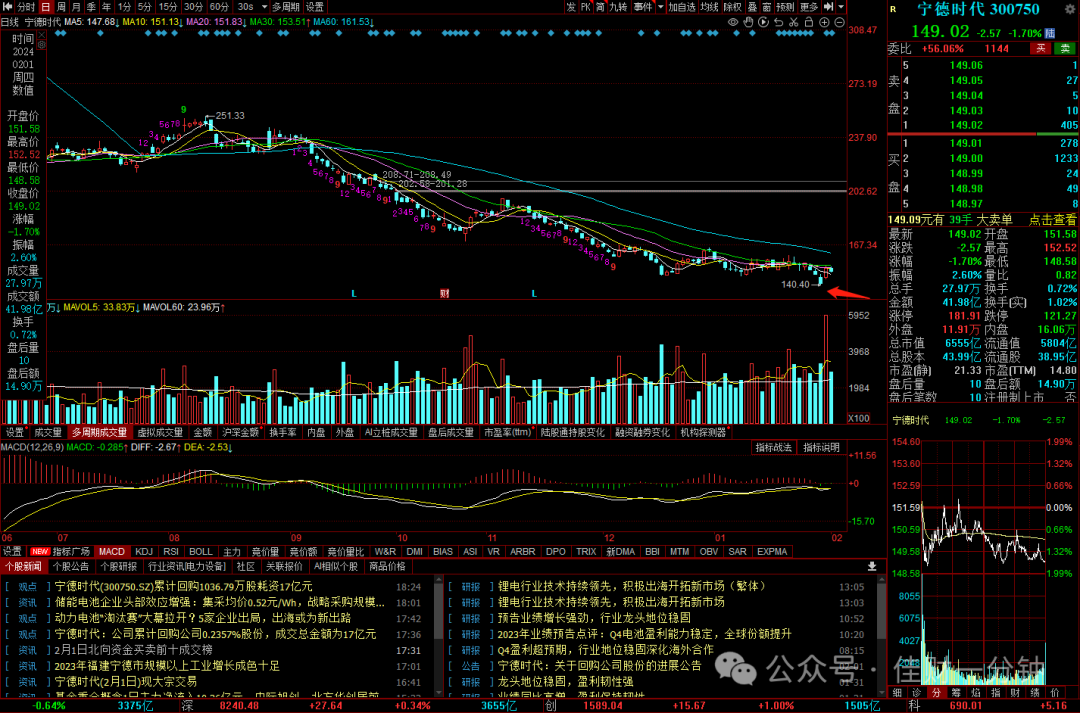Open report 龙头地位稳固，盈利韧性强

pyautogui.click(x=565, y=681)
